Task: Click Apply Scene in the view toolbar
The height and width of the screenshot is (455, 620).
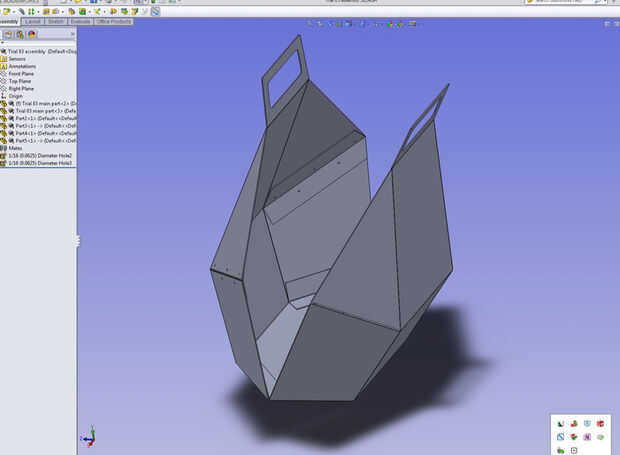Action: click(400, 24)
